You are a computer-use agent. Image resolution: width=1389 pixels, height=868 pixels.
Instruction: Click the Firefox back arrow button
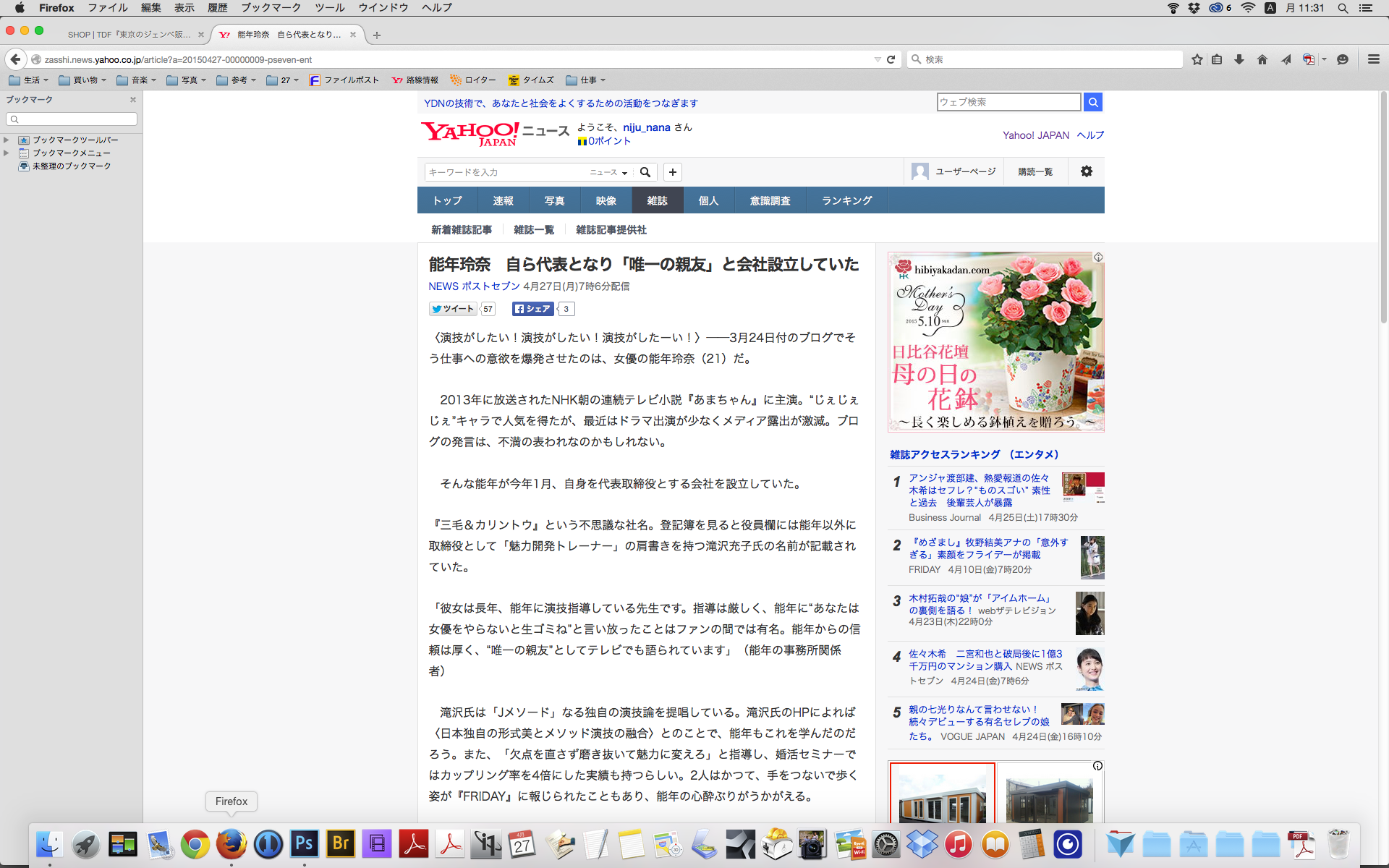pyautogui.click(x=15, y=59)
